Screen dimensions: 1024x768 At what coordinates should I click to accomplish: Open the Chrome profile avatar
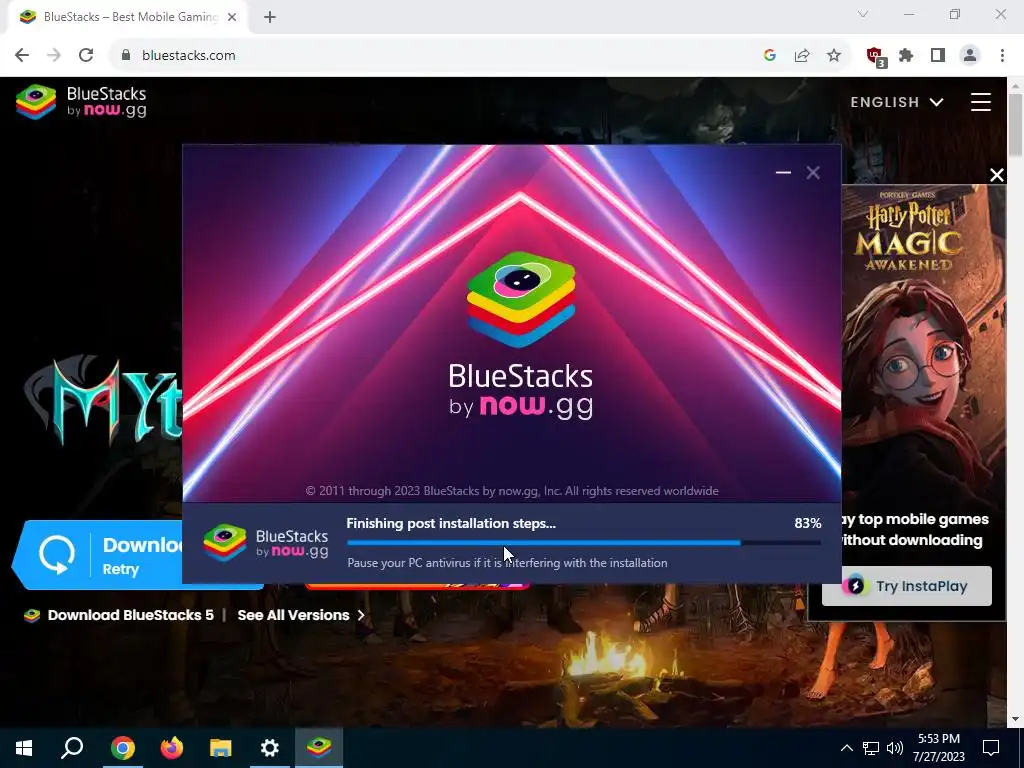tap(970, 56)
